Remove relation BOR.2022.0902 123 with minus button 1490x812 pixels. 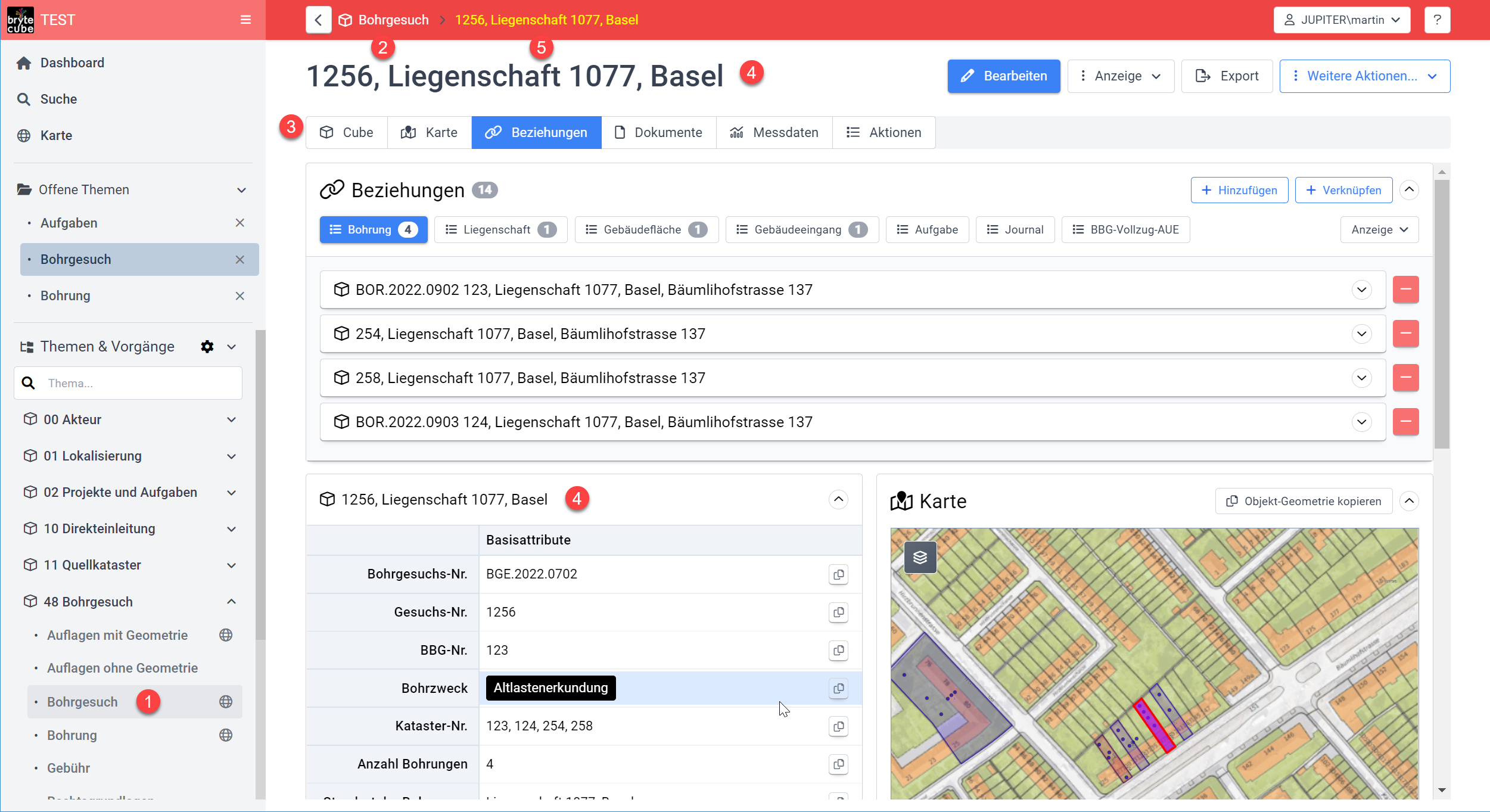(x=1405, y=290)
